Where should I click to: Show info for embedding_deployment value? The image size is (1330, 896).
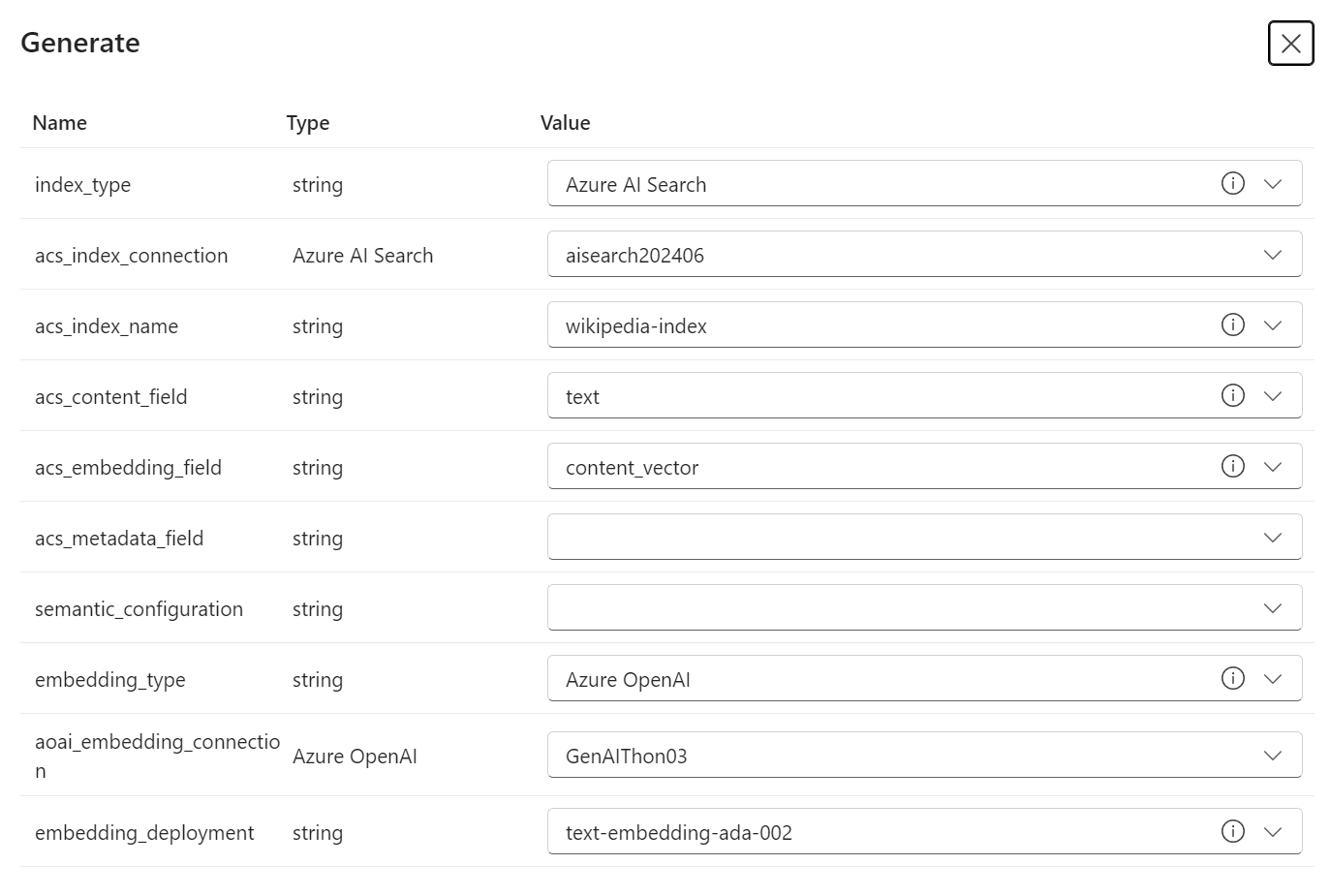[x=1232, y=831]
